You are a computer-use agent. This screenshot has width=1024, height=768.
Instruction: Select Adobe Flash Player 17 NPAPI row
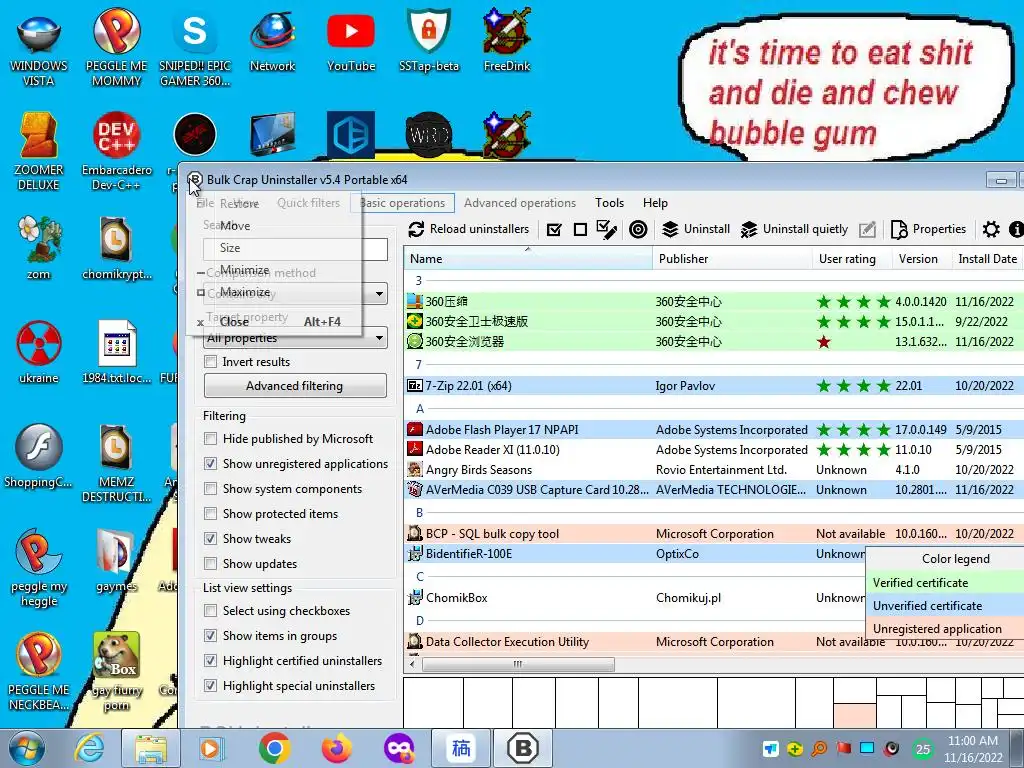point(714,430)
